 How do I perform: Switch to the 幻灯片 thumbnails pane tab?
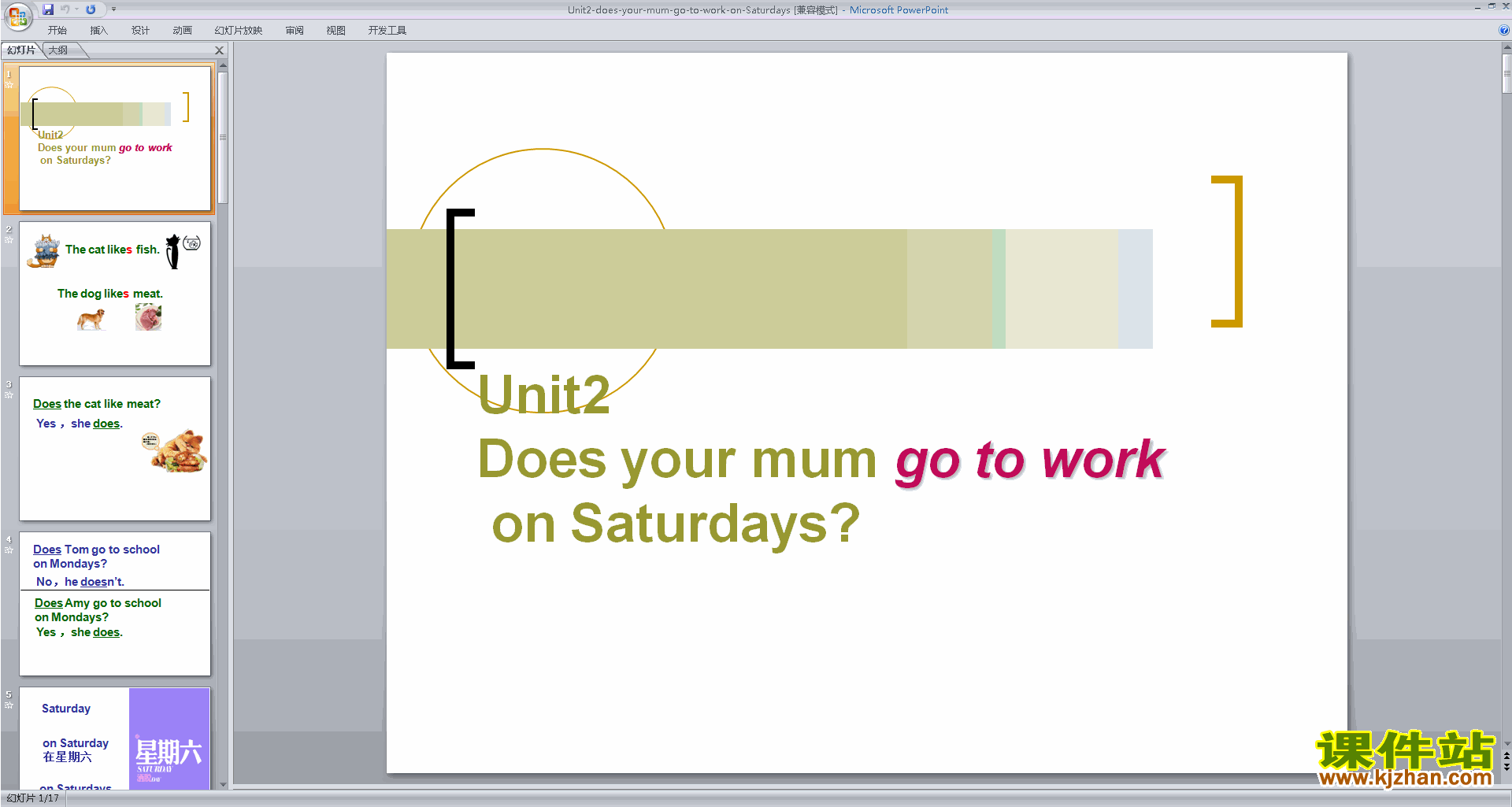pos(21,50)
